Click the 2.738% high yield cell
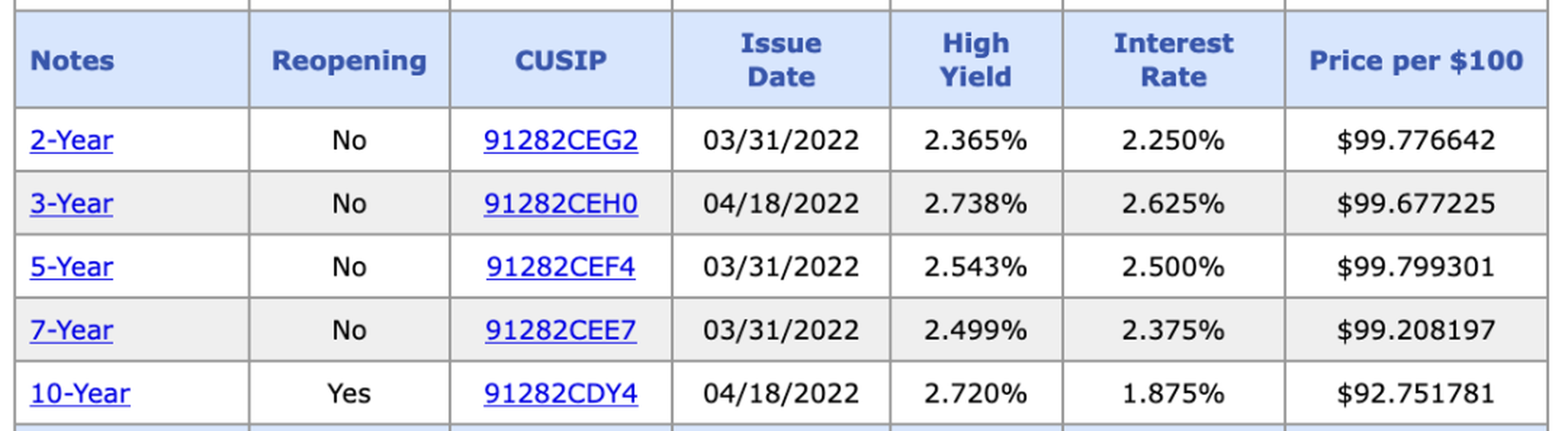The image size is (1568, 431). 976,204
